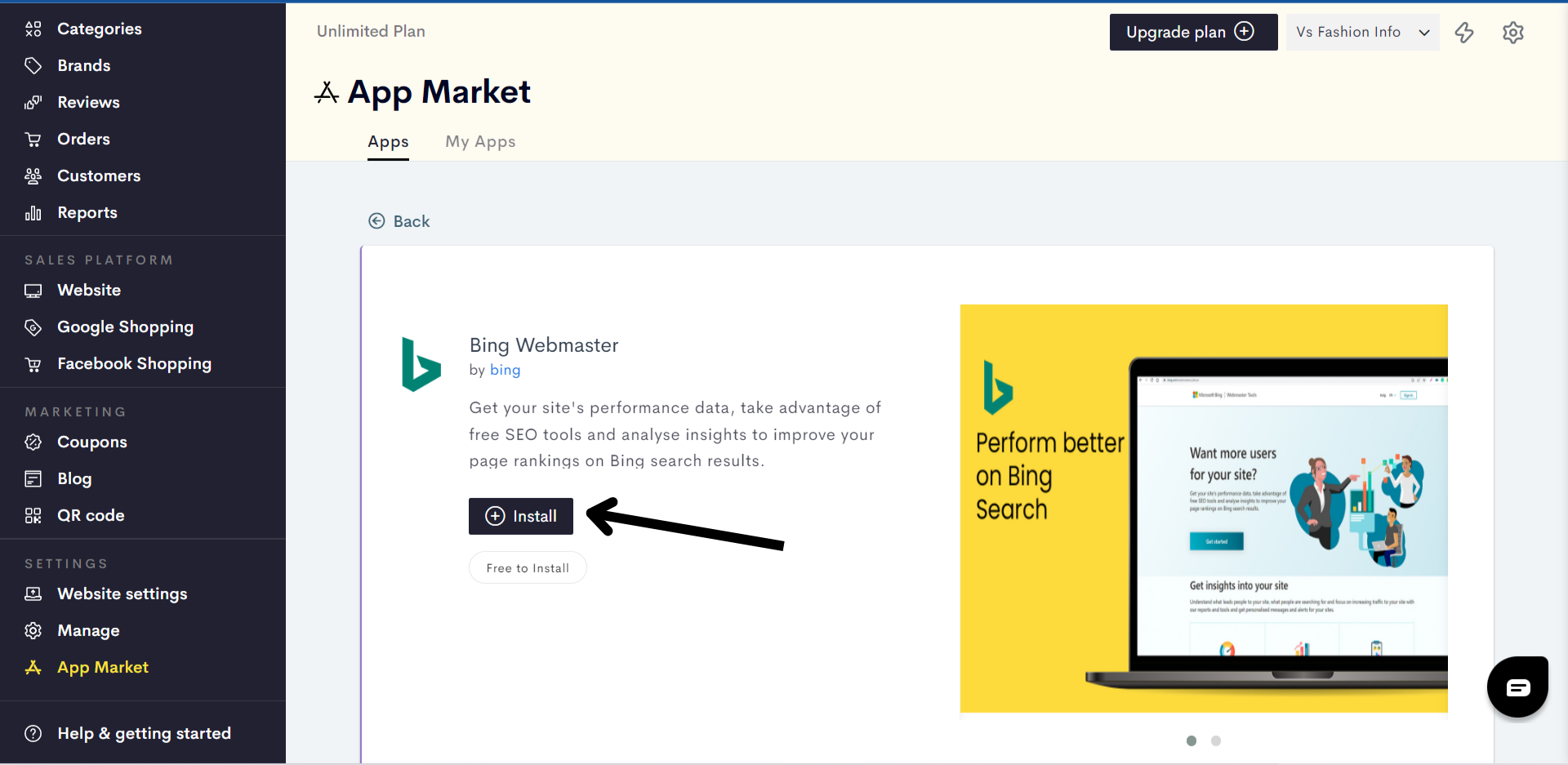Select the first carousel dot
This screenshot has width=1568, height=765.
coord(1192,741)
